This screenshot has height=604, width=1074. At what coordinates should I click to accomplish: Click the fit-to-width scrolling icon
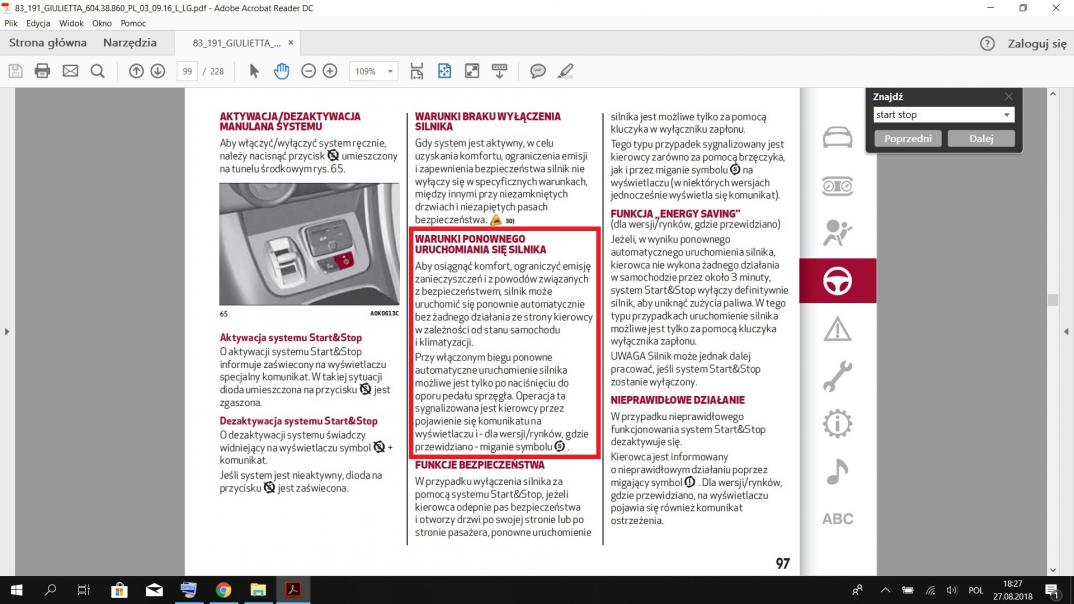point(416,71)
